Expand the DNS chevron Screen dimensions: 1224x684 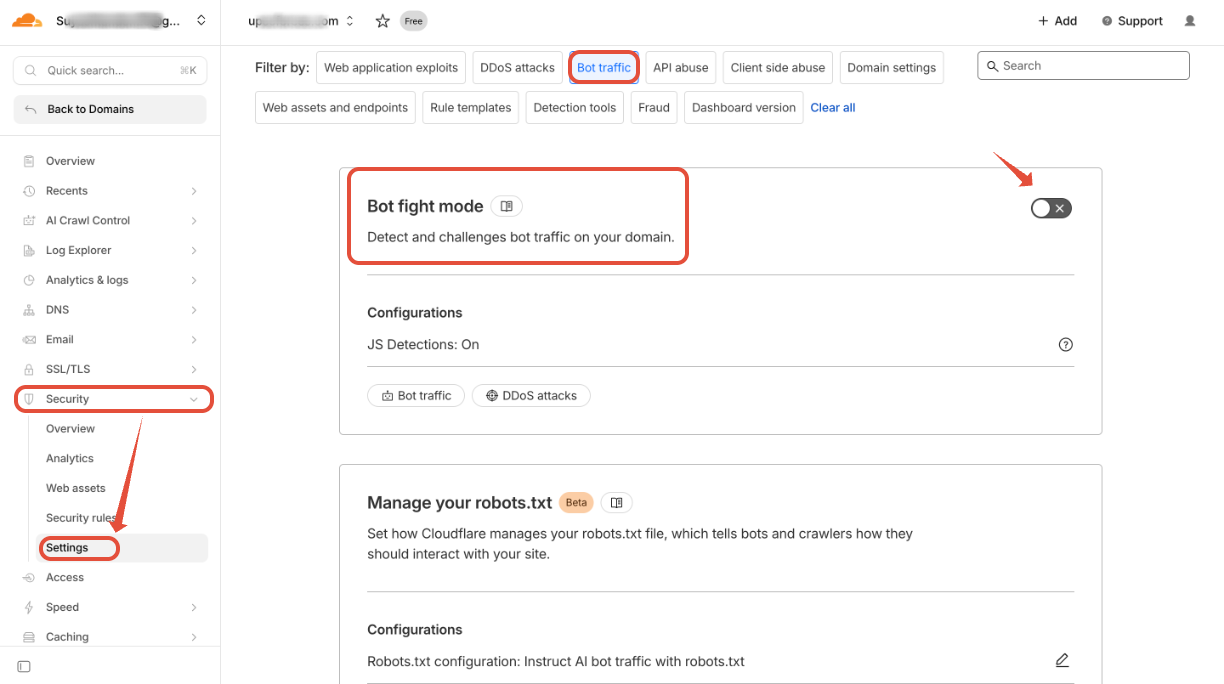pyautogui.click(x=194, y=310)
